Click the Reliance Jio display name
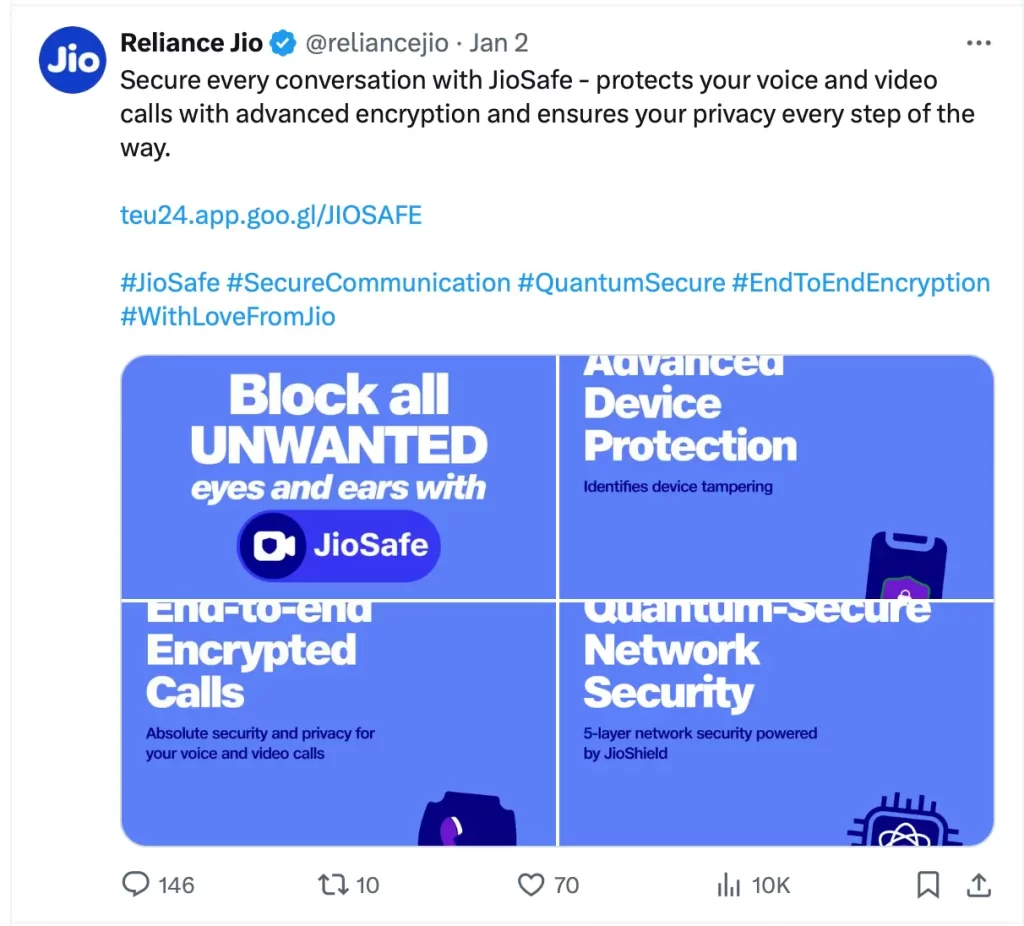1024x926 pixels. 190,43
